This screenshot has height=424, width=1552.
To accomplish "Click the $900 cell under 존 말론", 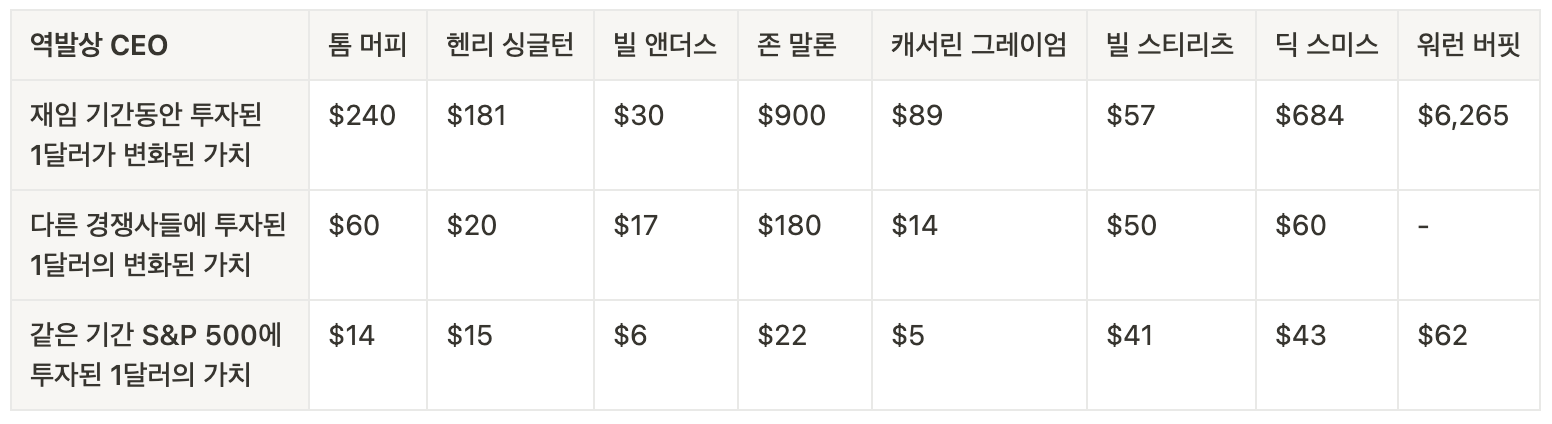I will [x=805, y=136].
